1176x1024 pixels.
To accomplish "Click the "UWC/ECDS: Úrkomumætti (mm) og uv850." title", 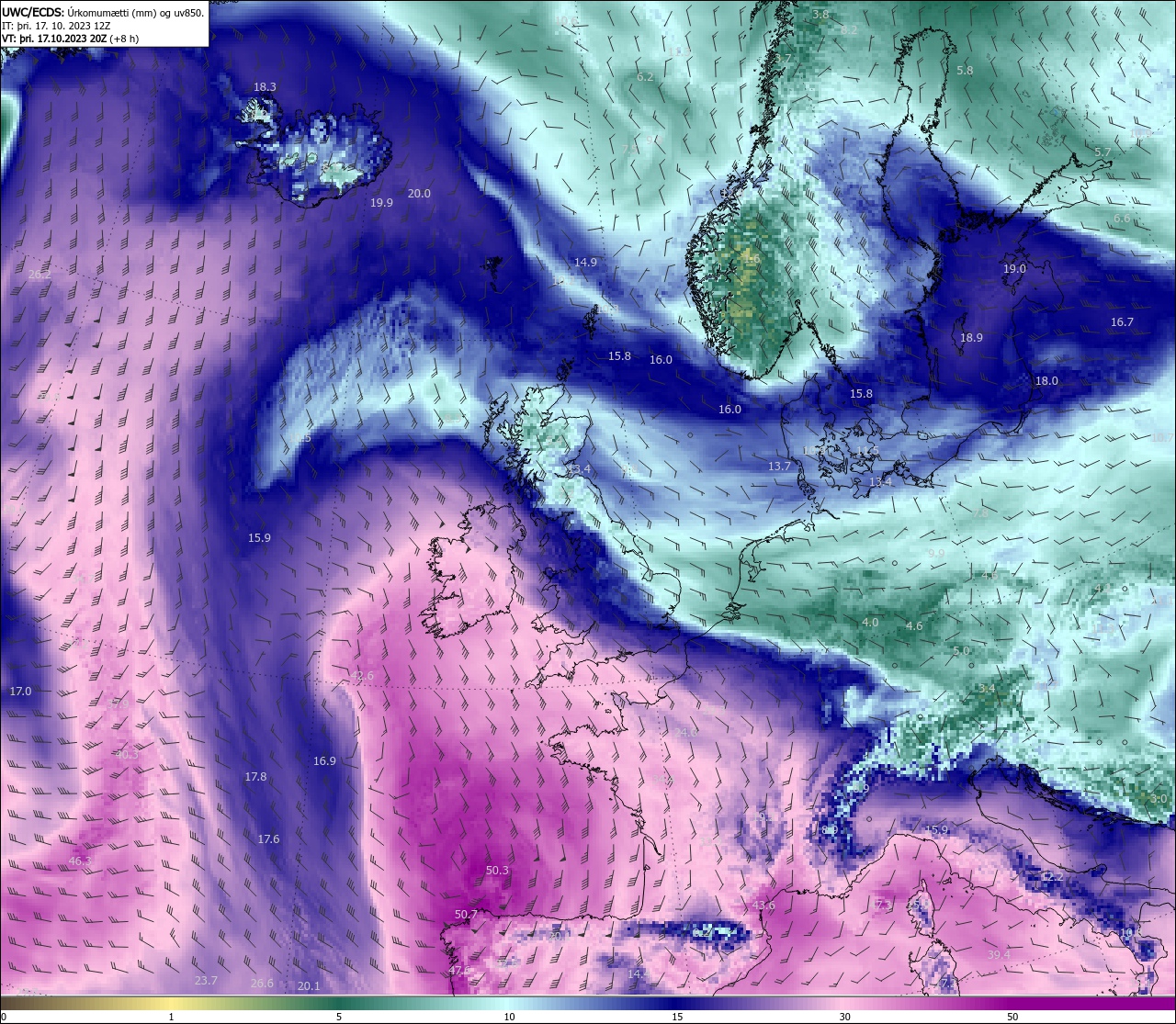I will click(x=103, y=12).
